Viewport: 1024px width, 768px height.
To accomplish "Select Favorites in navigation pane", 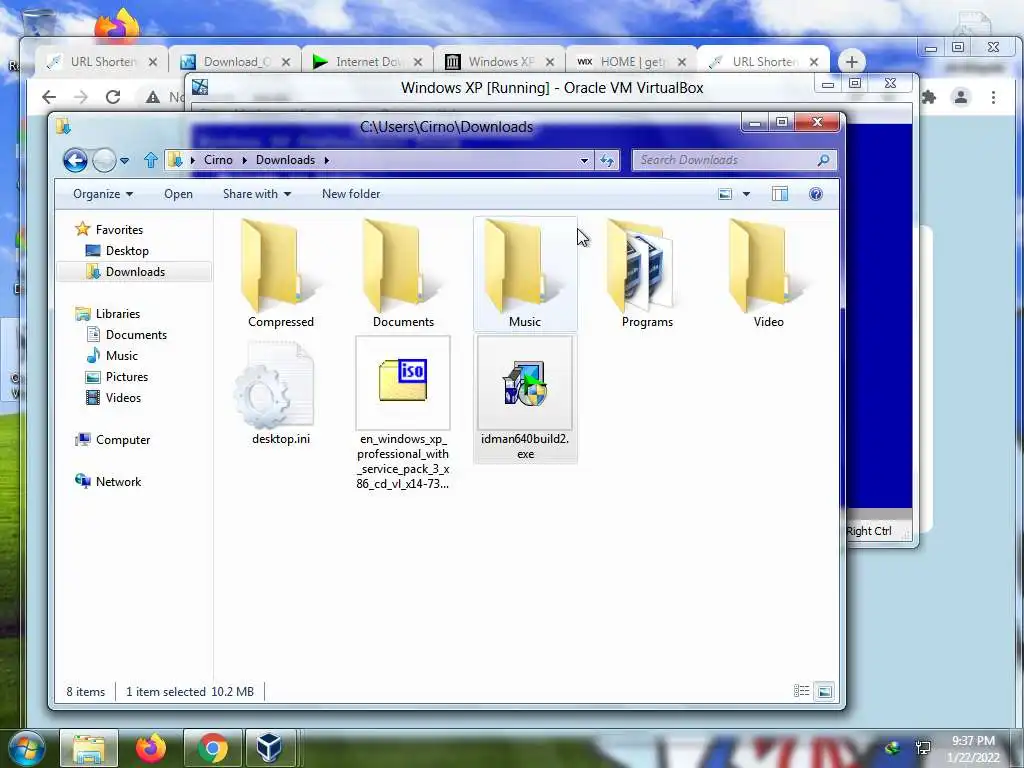I will point(119,229).
